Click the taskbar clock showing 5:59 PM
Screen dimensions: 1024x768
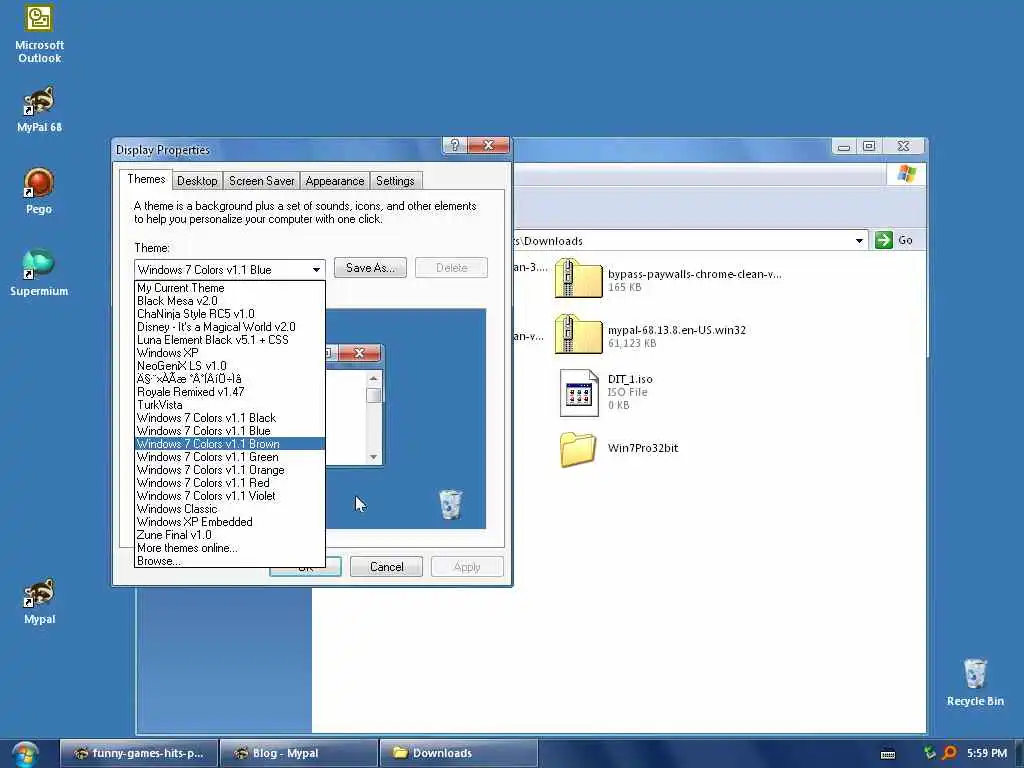click(x=987, y=753)
